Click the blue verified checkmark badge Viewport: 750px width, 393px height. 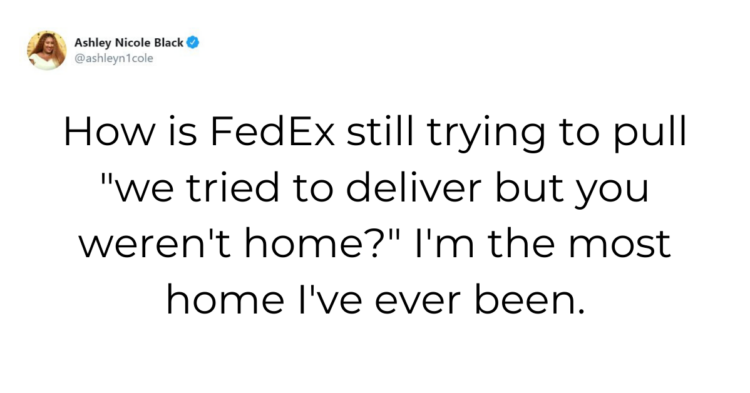pyautogui.click(x=193, y=43)
